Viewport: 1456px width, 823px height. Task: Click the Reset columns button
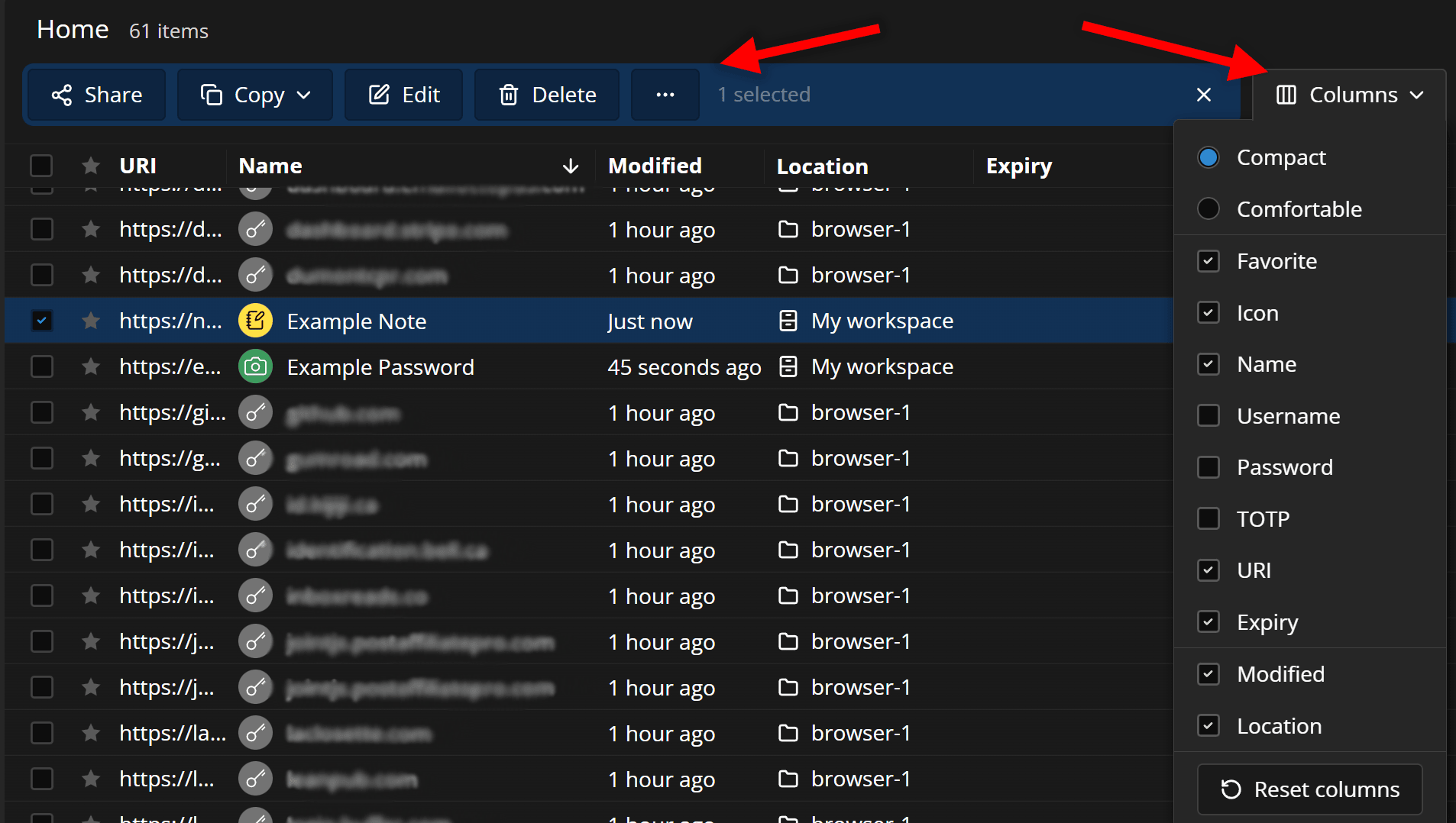point(1309,789)
